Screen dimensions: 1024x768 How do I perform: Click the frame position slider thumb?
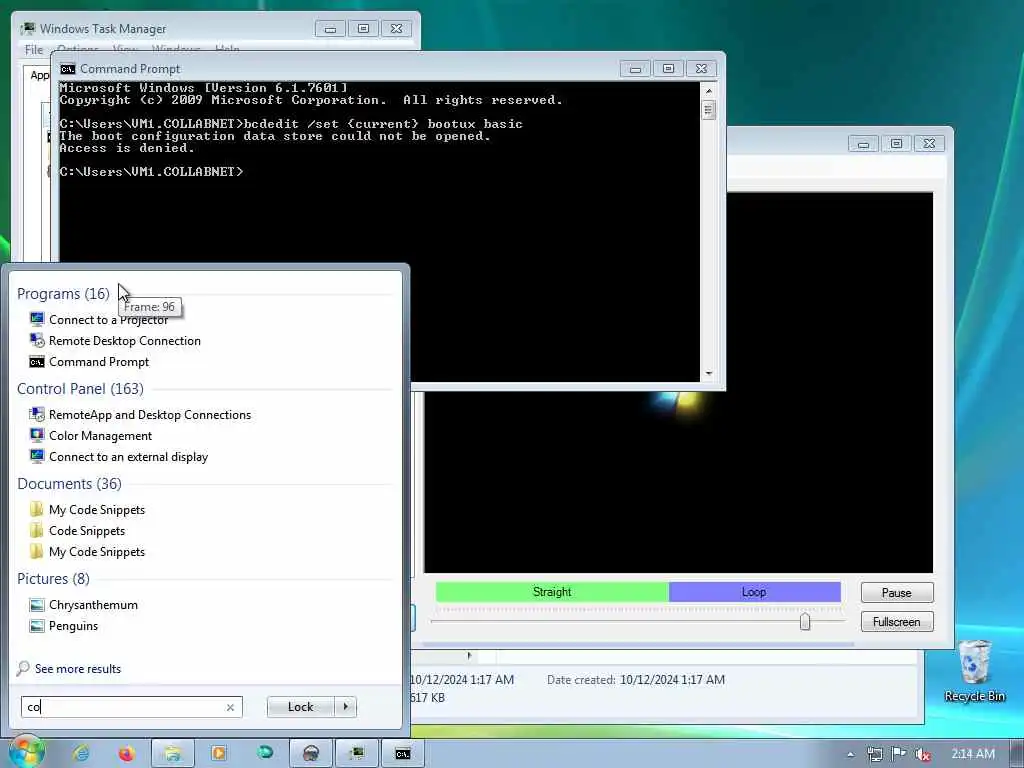tap(805, 621)
